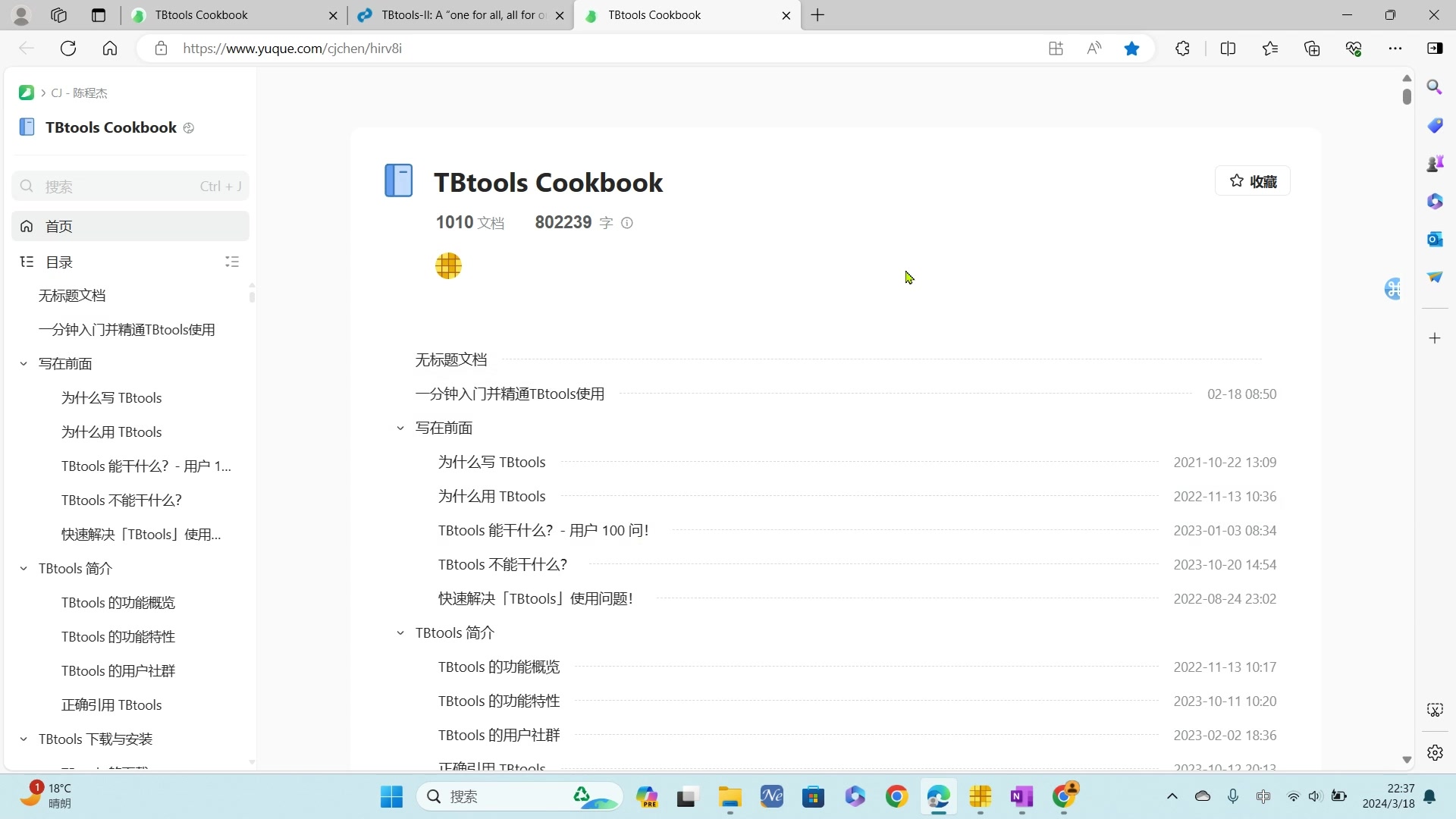Collapse TBtools 简介 in the main catalog
The image size is (1456, 819).
click(400, 633)
